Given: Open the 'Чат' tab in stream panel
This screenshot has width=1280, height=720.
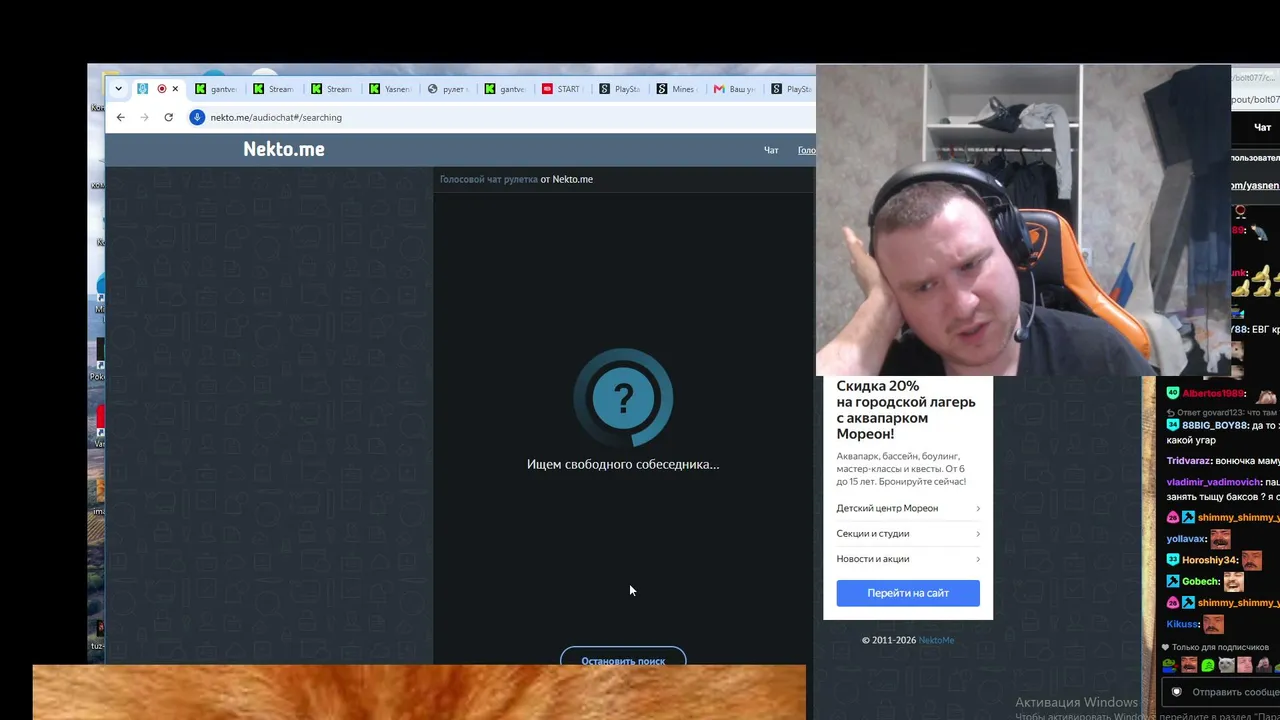Looking at the screenshot, I should click(1263, 128).
